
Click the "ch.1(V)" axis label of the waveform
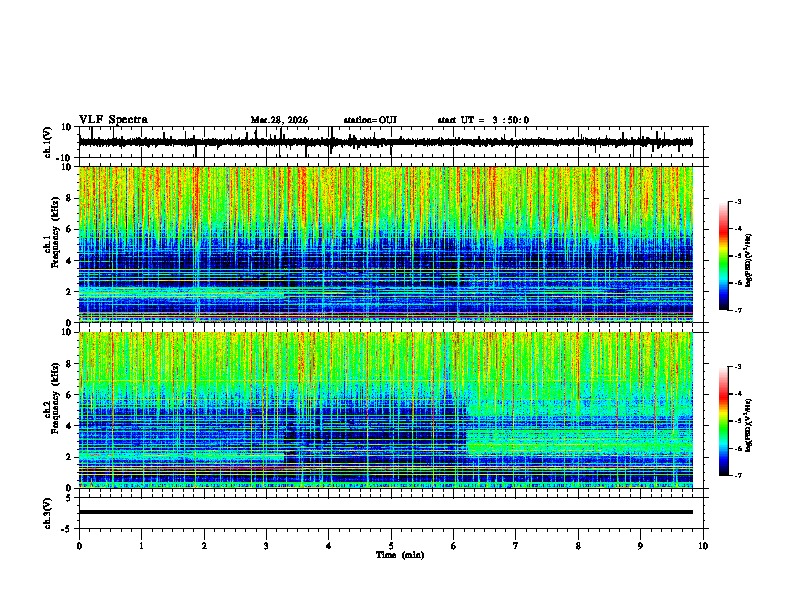coord(48,142)
